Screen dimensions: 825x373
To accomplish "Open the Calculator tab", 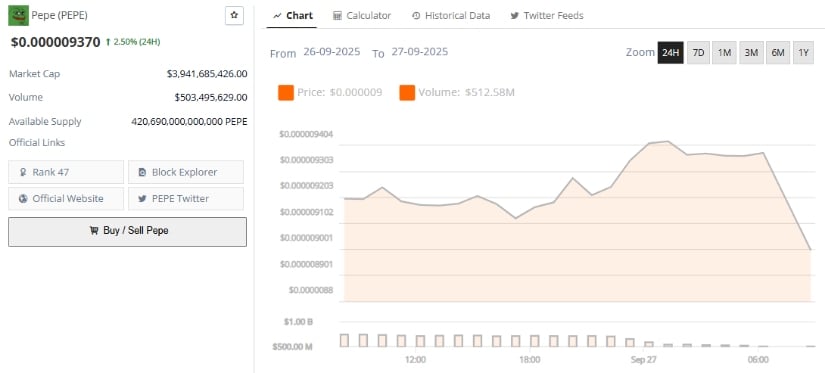I will tap(362, 16).
